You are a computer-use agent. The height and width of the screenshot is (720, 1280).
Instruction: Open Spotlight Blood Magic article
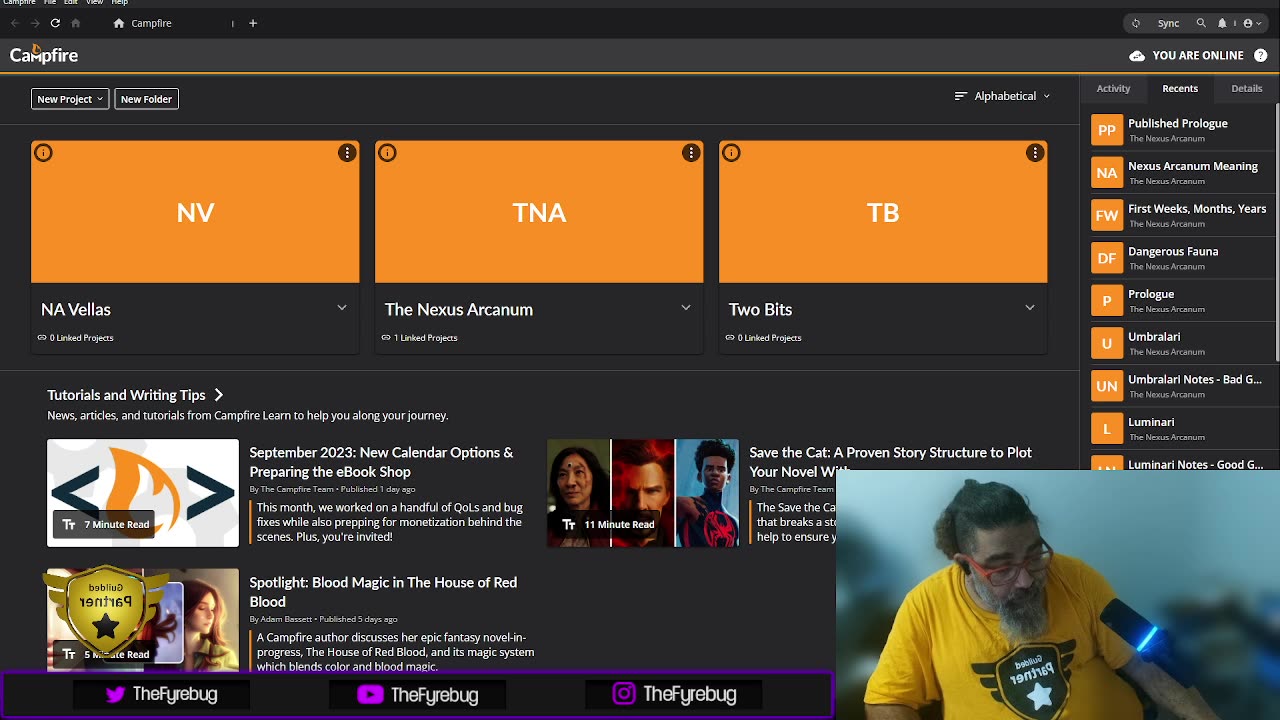(x=383, y=592)
